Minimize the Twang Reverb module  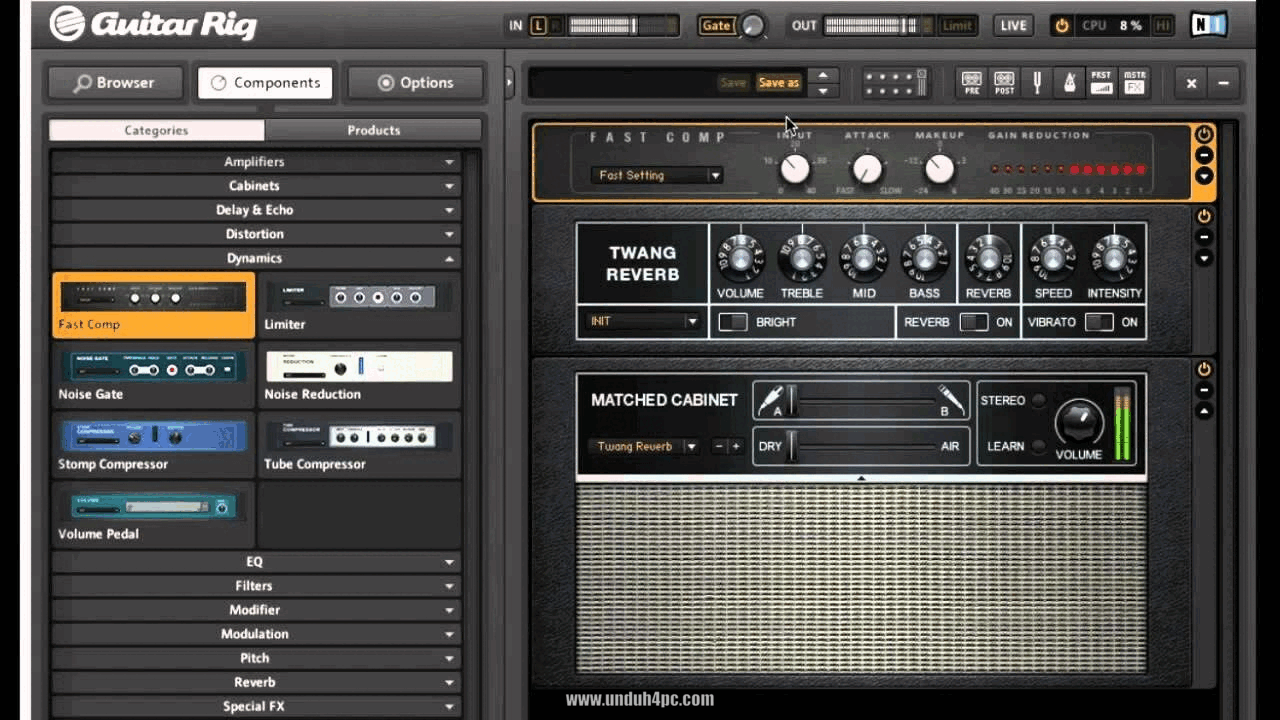(1204, 237)
